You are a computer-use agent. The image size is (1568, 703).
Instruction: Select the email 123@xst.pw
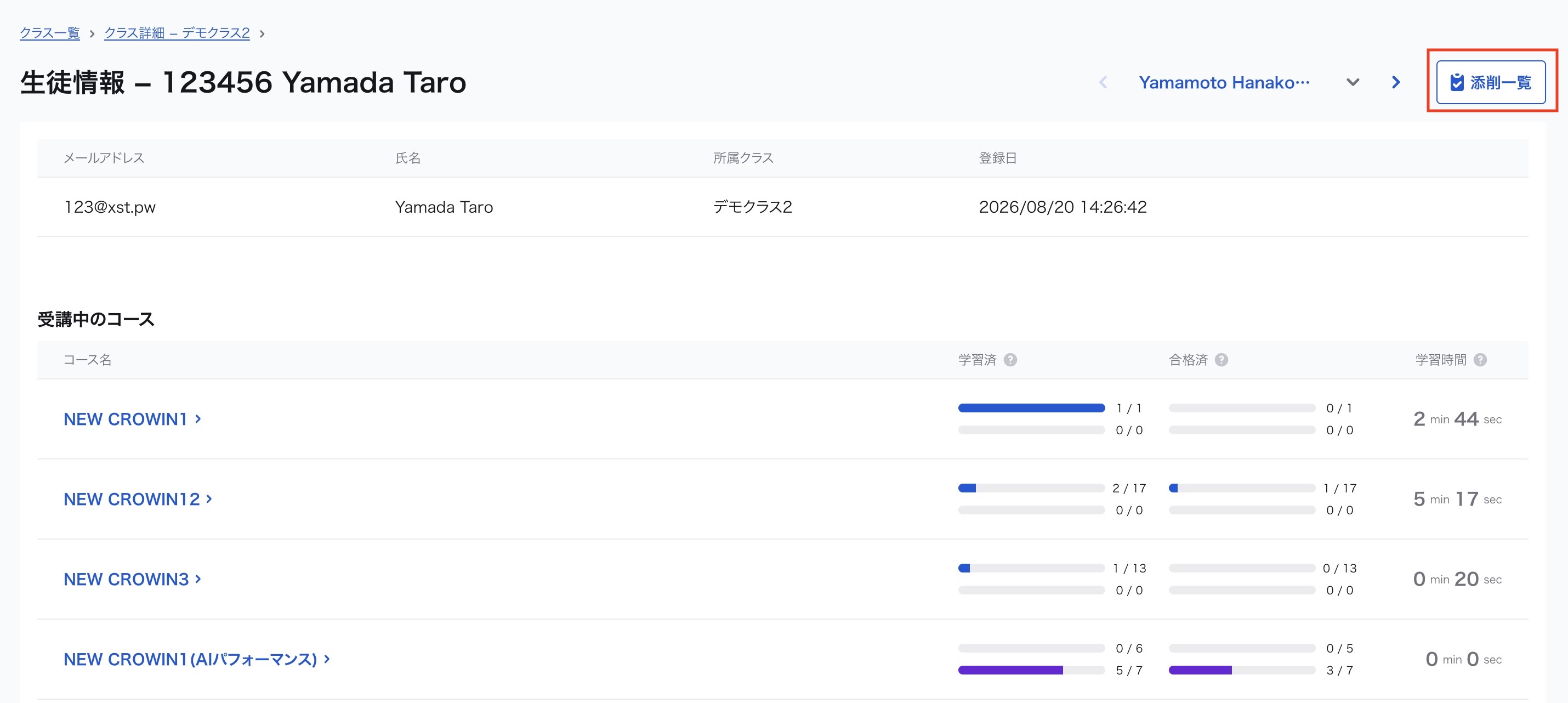[110, 207]
